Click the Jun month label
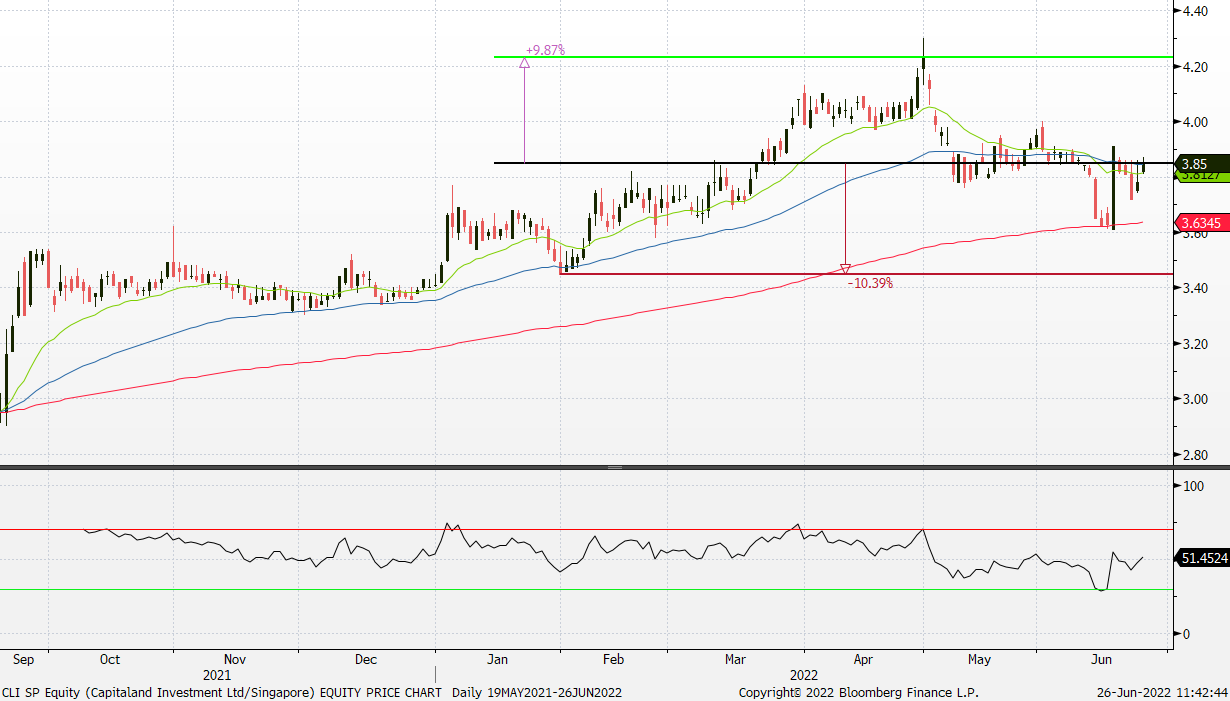The width and height of the screenshot is (1230, 701). click(1102, 660)
